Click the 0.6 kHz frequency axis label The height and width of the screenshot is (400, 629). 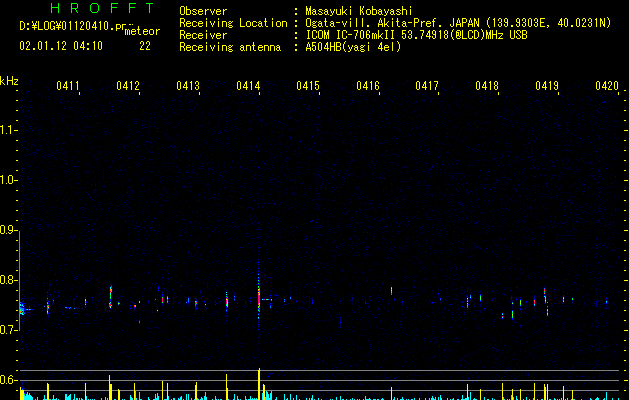coord(8,380)
